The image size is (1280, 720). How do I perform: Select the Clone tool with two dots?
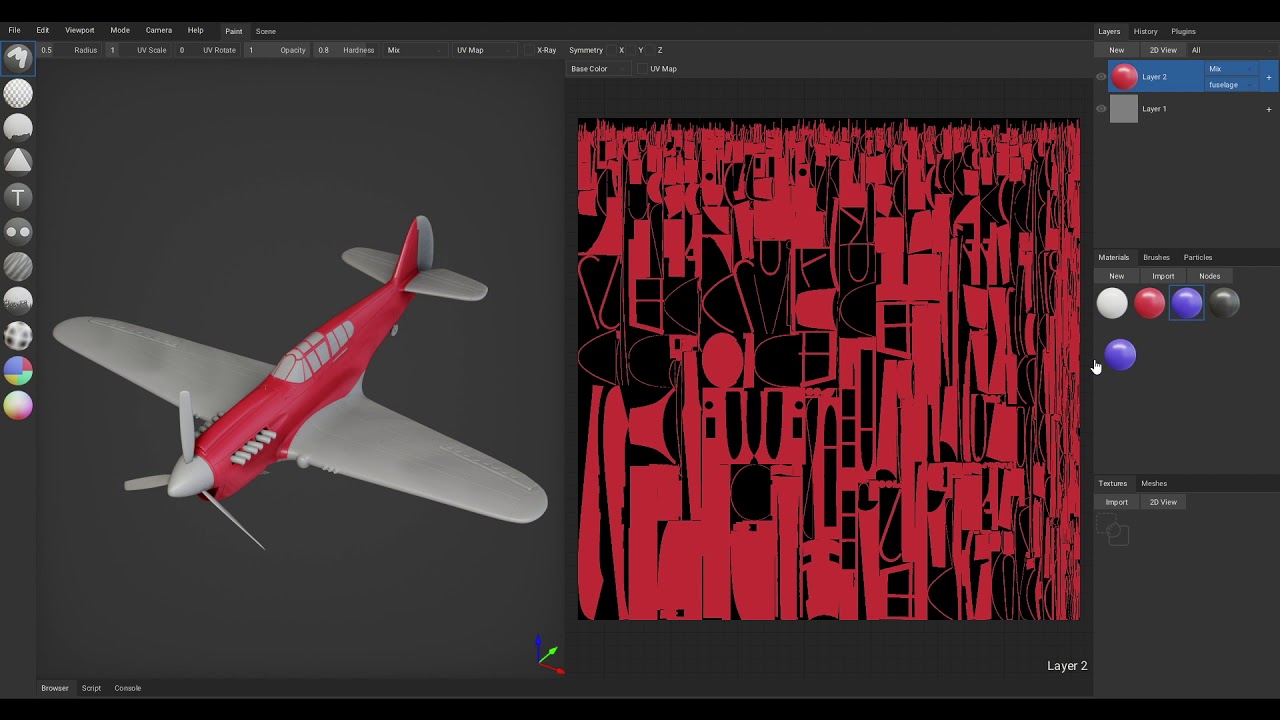(18, 231)
